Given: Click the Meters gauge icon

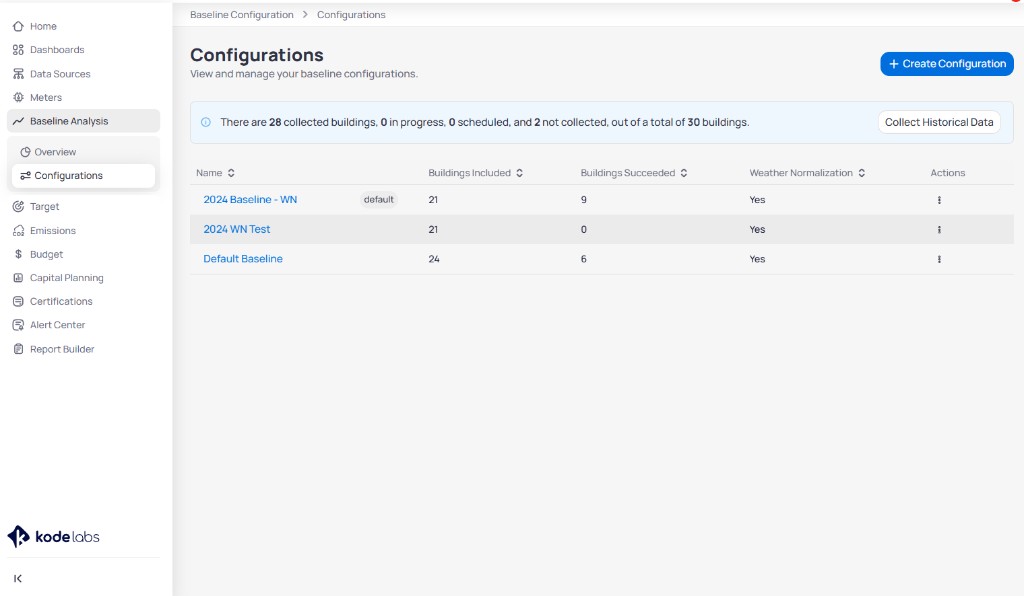Looking at the screenshot, I should click(x=18, y=97).
